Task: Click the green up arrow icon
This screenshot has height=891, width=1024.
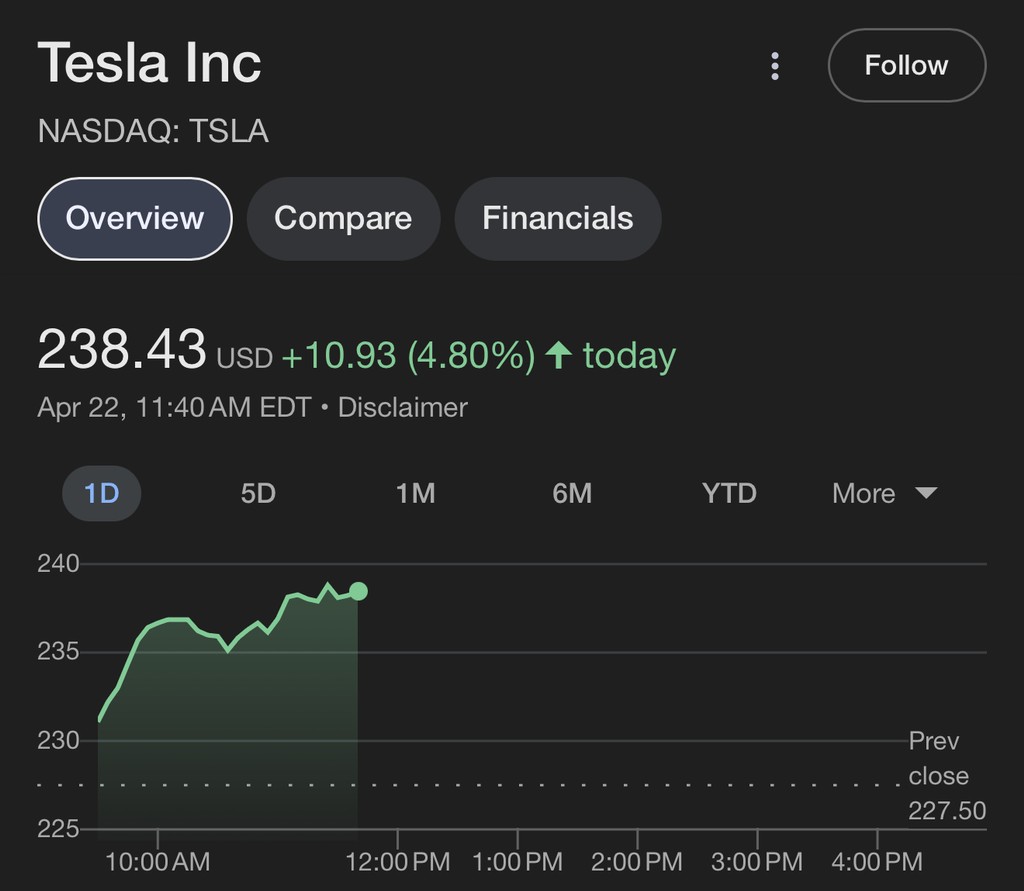Action: pyautogui.click(x=559, y=355)
